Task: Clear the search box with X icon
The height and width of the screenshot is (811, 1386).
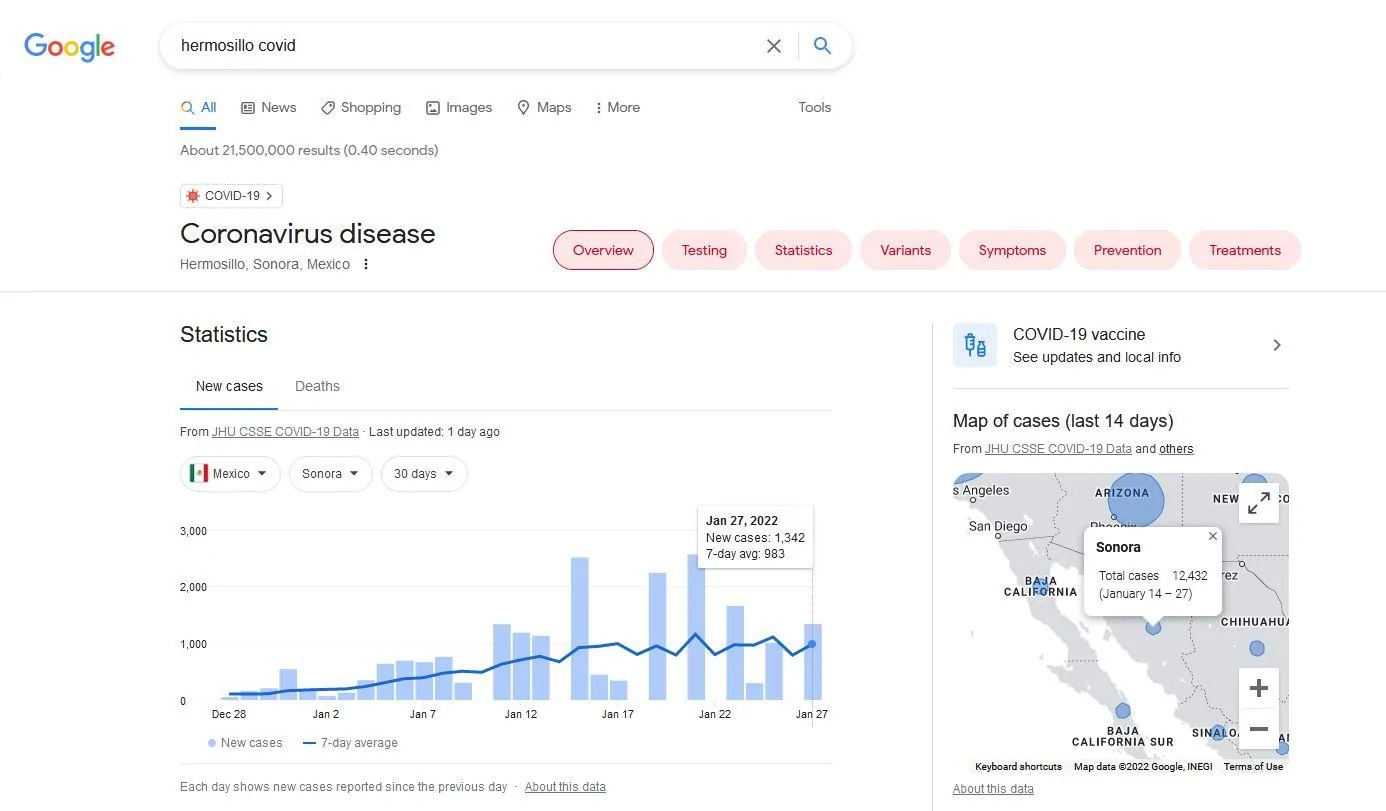Action: pos(773,46)
